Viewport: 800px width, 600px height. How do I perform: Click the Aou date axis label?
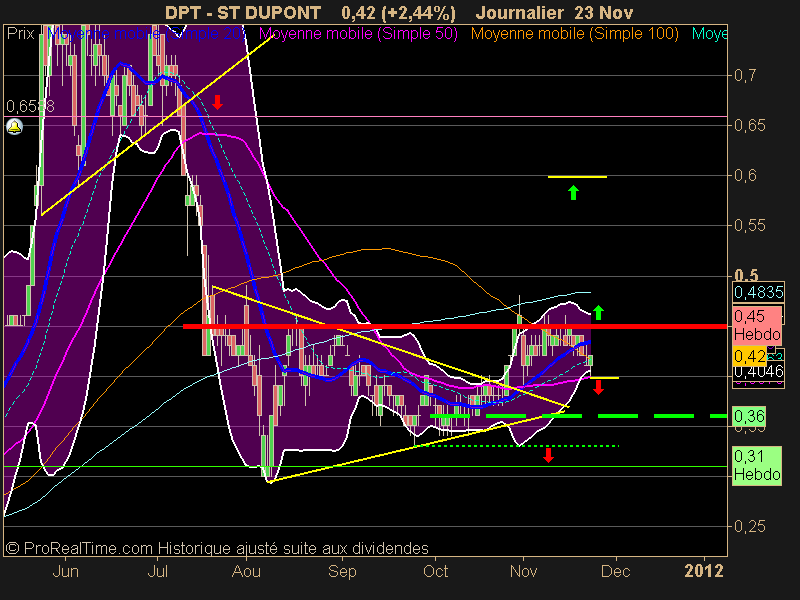coord(246,571)
